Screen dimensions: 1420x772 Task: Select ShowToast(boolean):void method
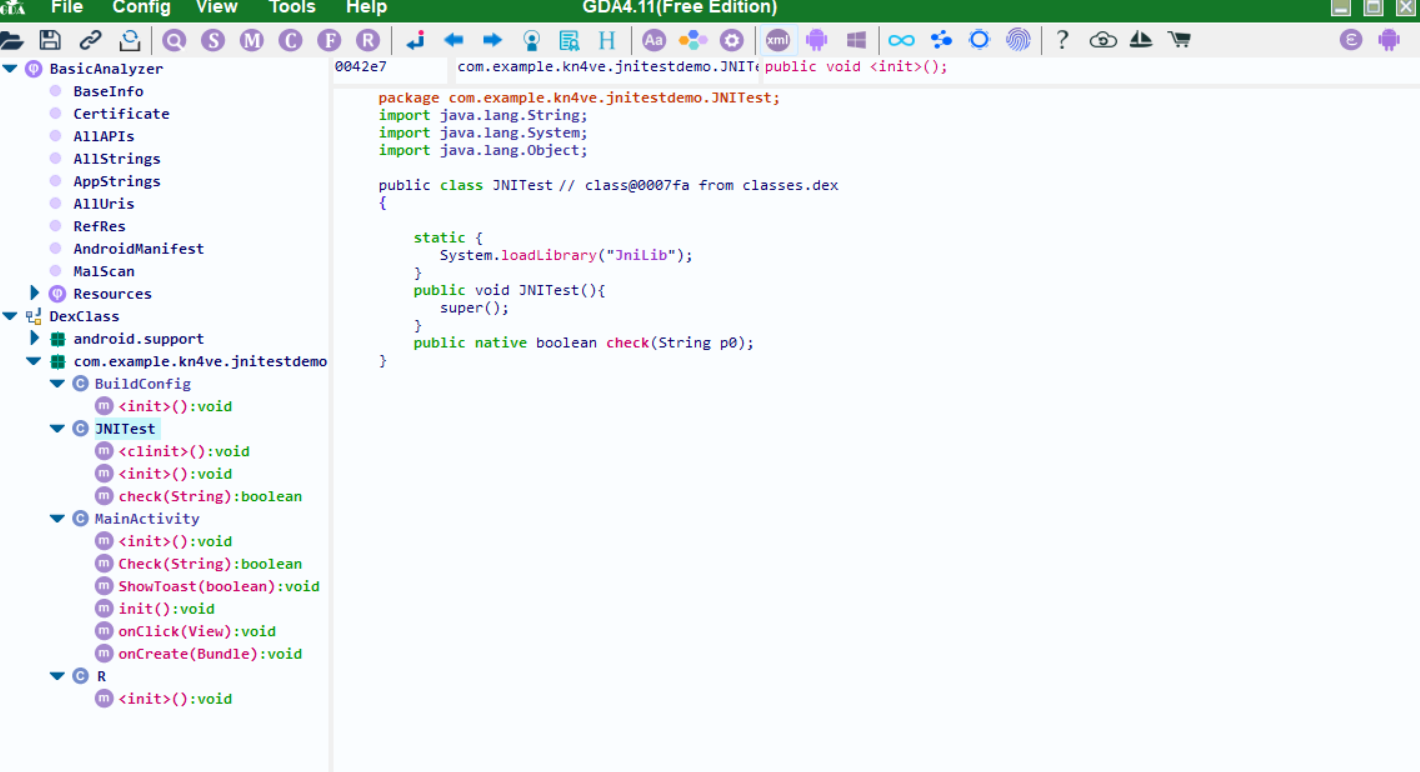219,586
